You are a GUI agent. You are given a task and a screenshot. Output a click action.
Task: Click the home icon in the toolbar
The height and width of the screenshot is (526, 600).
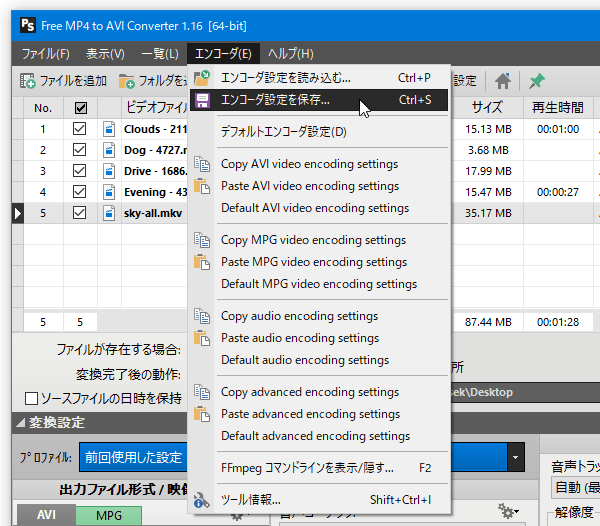[503, 81]
